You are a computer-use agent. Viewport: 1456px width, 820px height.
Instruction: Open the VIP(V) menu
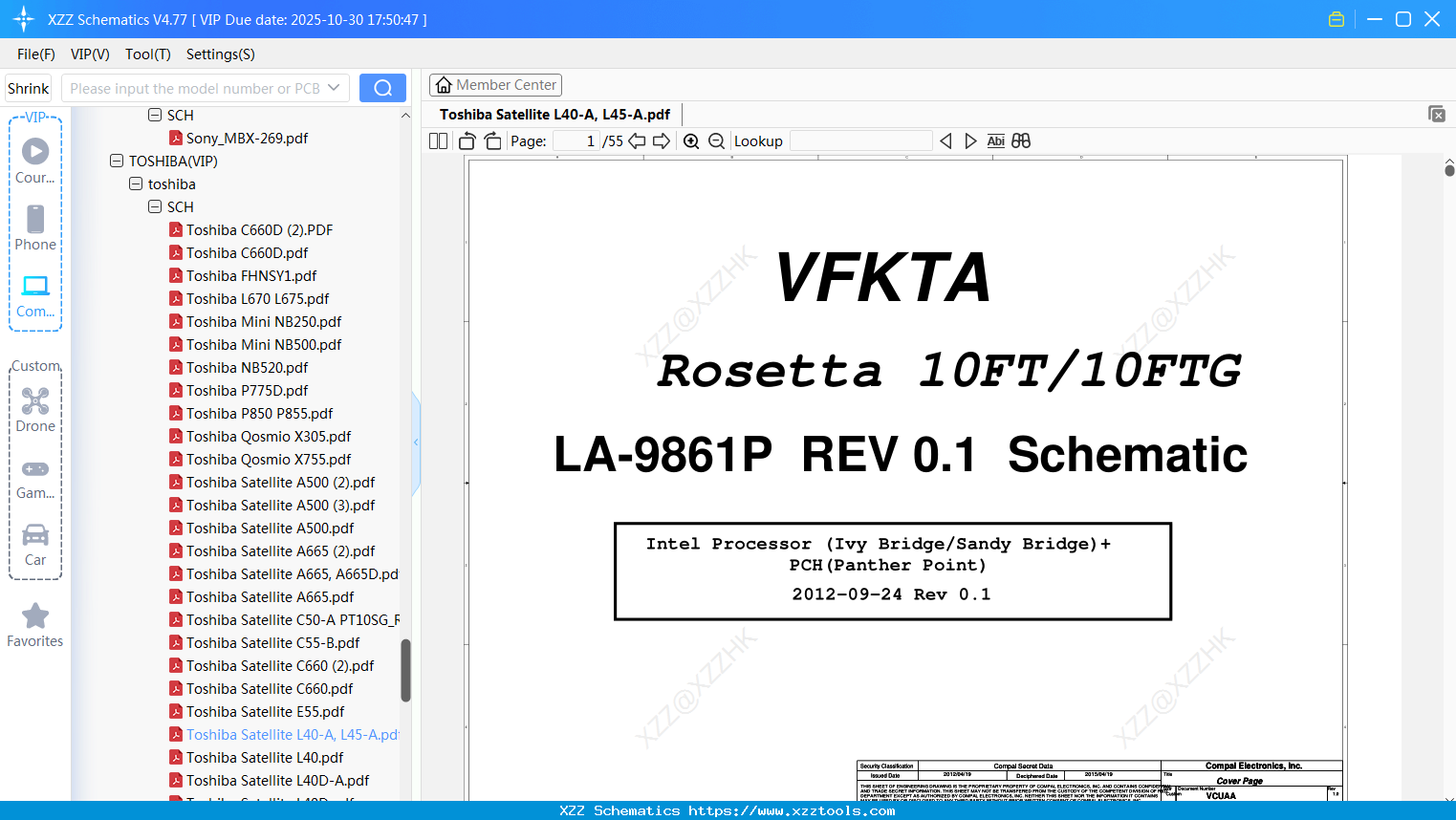click(90, 54)
